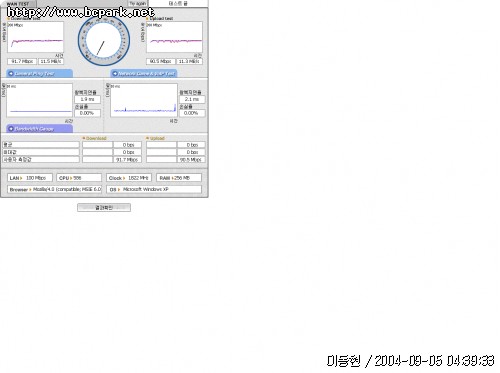The image size is (500, 373).
Task: Click the CPU 586 info field
Action: (79, 178)
